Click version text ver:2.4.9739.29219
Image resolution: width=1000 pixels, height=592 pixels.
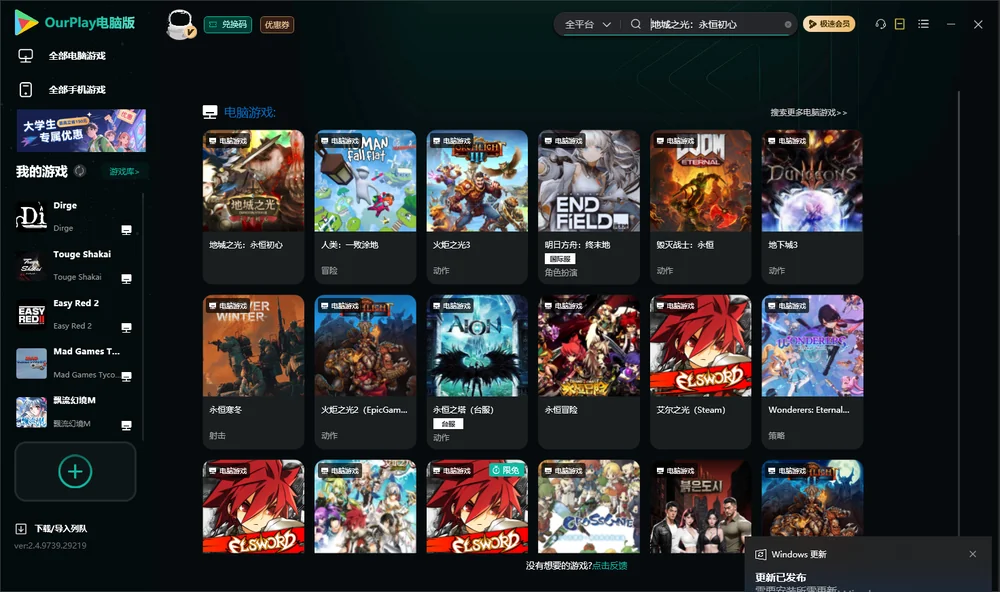(50, 546)
